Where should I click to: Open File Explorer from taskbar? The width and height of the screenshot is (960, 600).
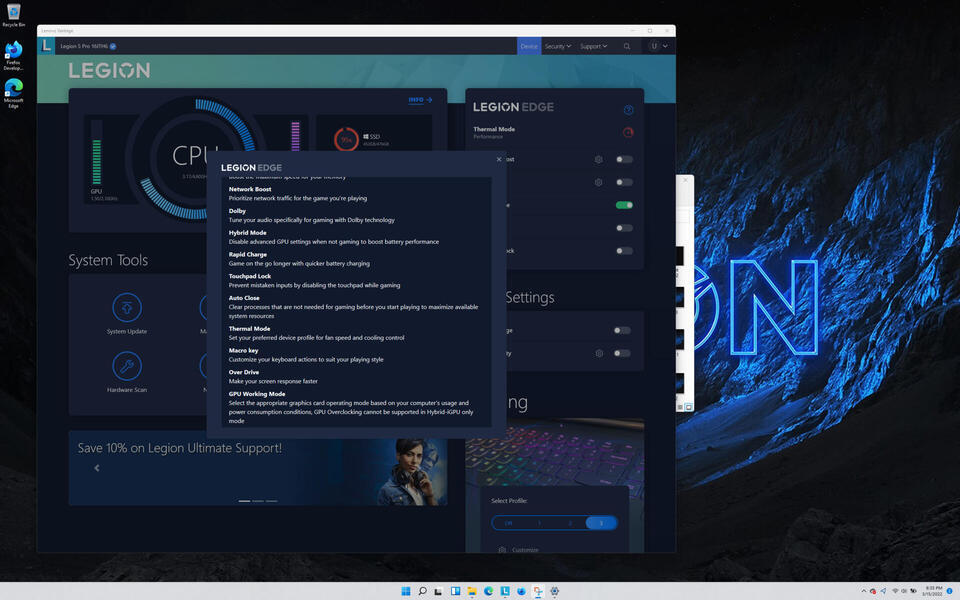click(x=472, y=591)
